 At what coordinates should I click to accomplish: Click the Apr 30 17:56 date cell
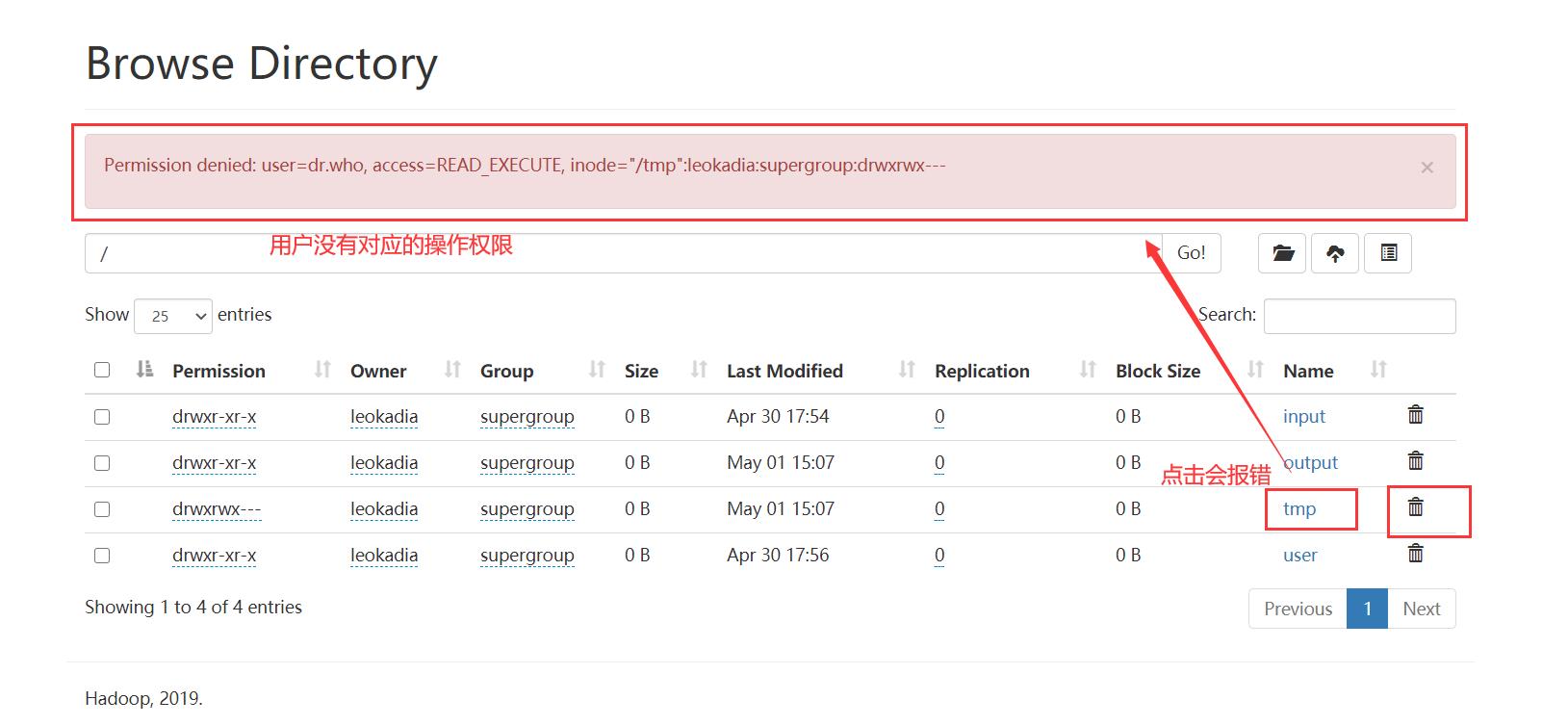click(x=778, y=555)
